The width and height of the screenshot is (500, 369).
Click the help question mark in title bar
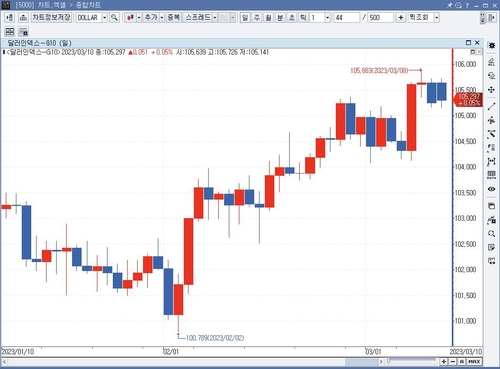click(x=467, y=5)
